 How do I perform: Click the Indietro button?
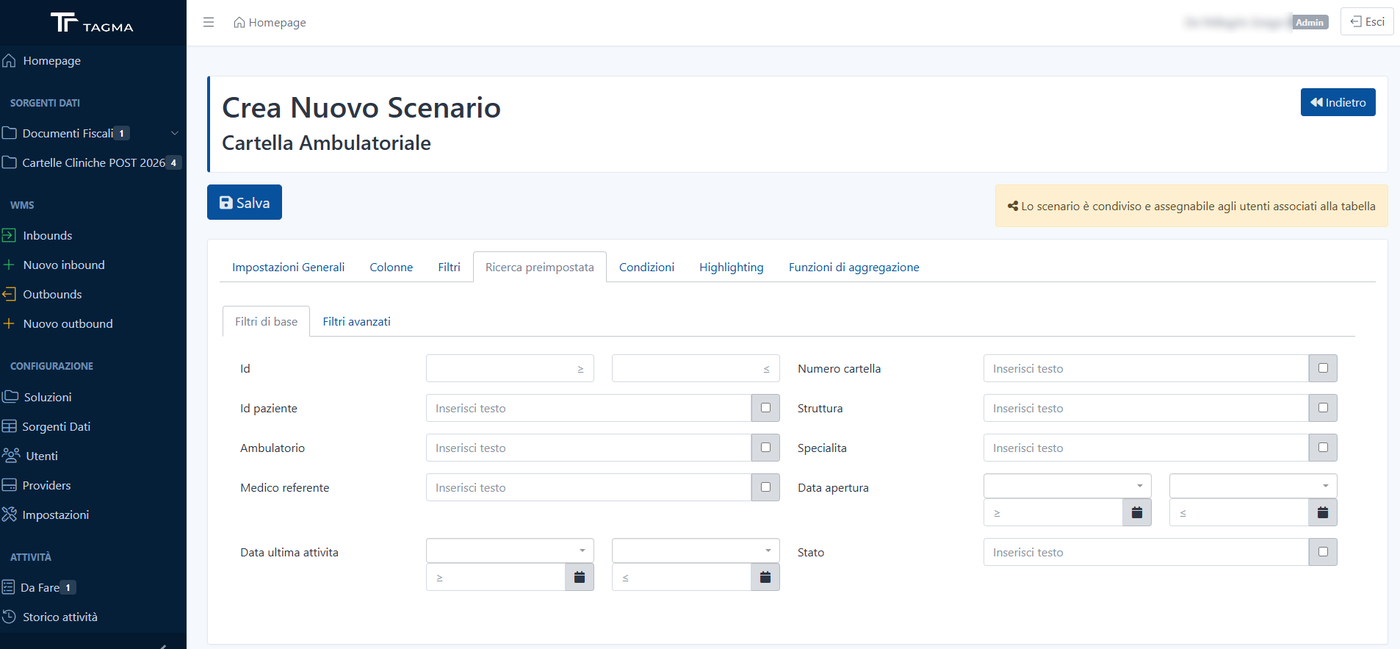pos(1338,102)
